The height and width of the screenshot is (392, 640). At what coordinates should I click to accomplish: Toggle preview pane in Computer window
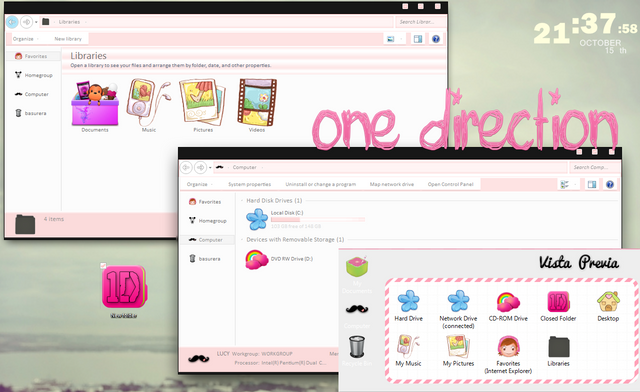(591, 185)
